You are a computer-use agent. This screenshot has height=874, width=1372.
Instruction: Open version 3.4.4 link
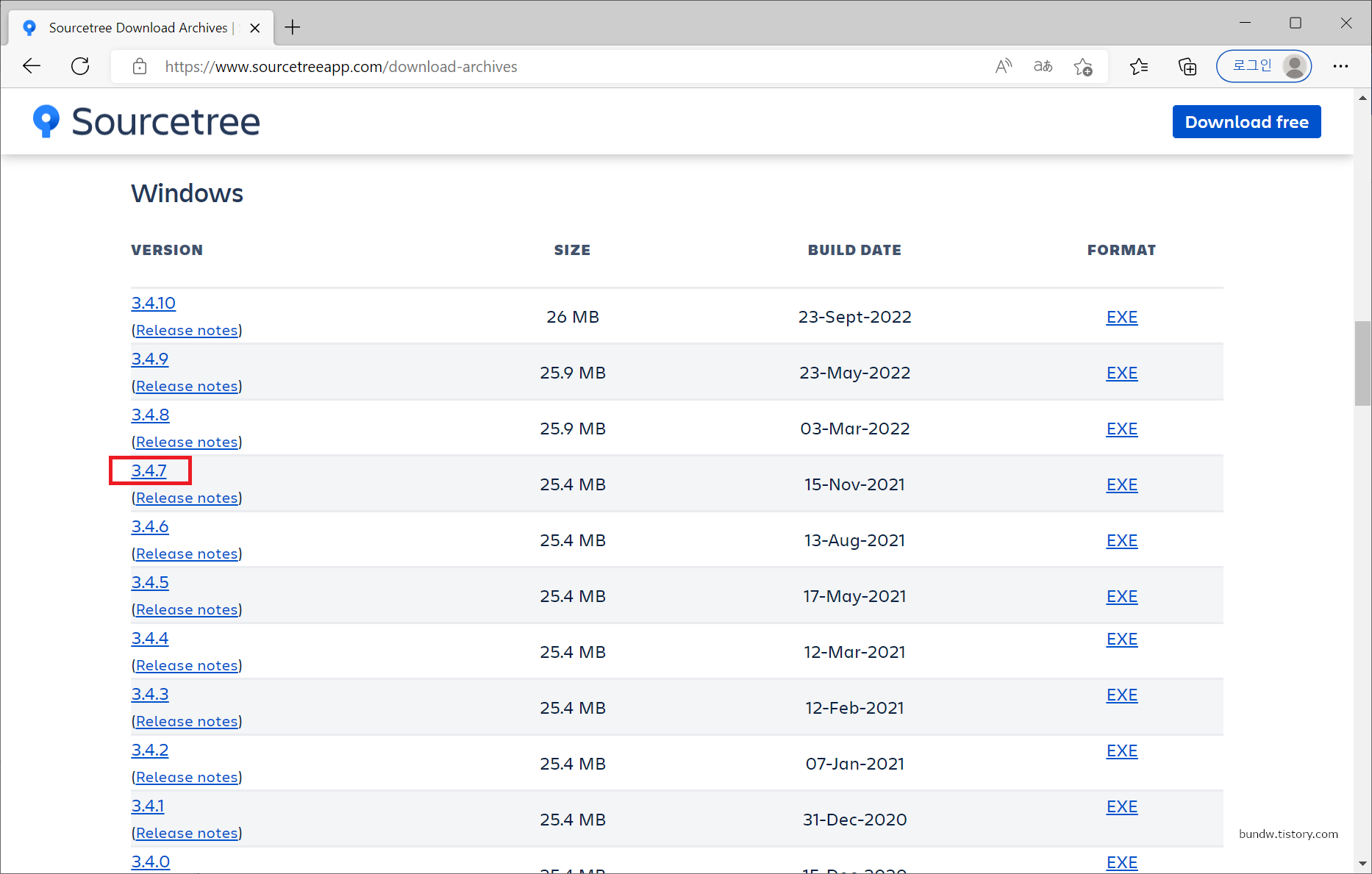[150, 638]
